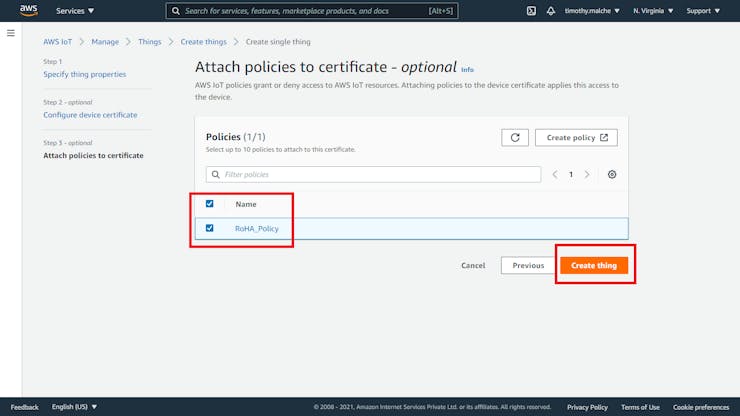740x416 pixels.
Task: Click the Create policy button
Action: click(576, 137)
